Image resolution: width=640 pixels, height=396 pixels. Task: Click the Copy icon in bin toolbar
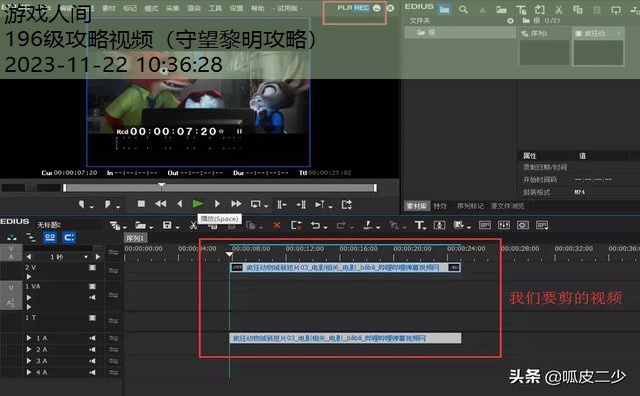[578, 9]
